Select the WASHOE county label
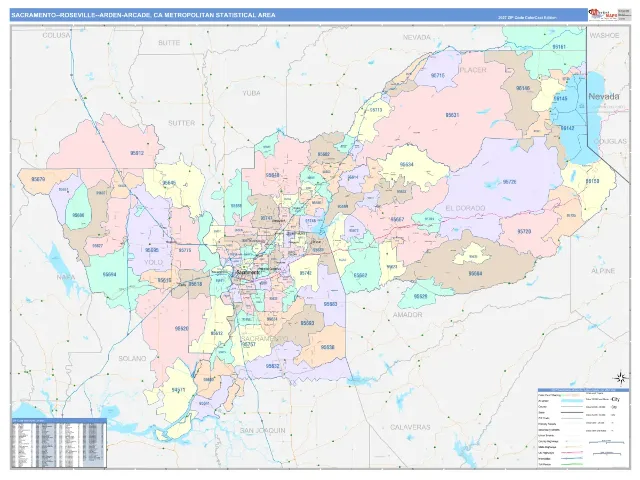 [x=604, y=36]
